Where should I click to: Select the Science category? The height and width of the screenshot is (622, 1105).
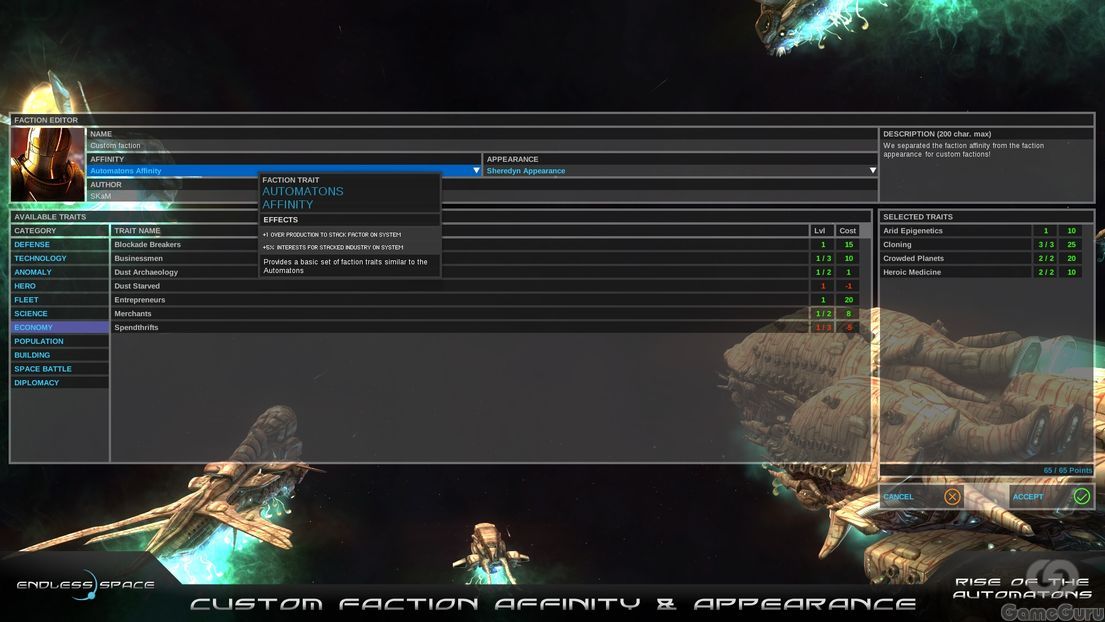tap(60, 313)
